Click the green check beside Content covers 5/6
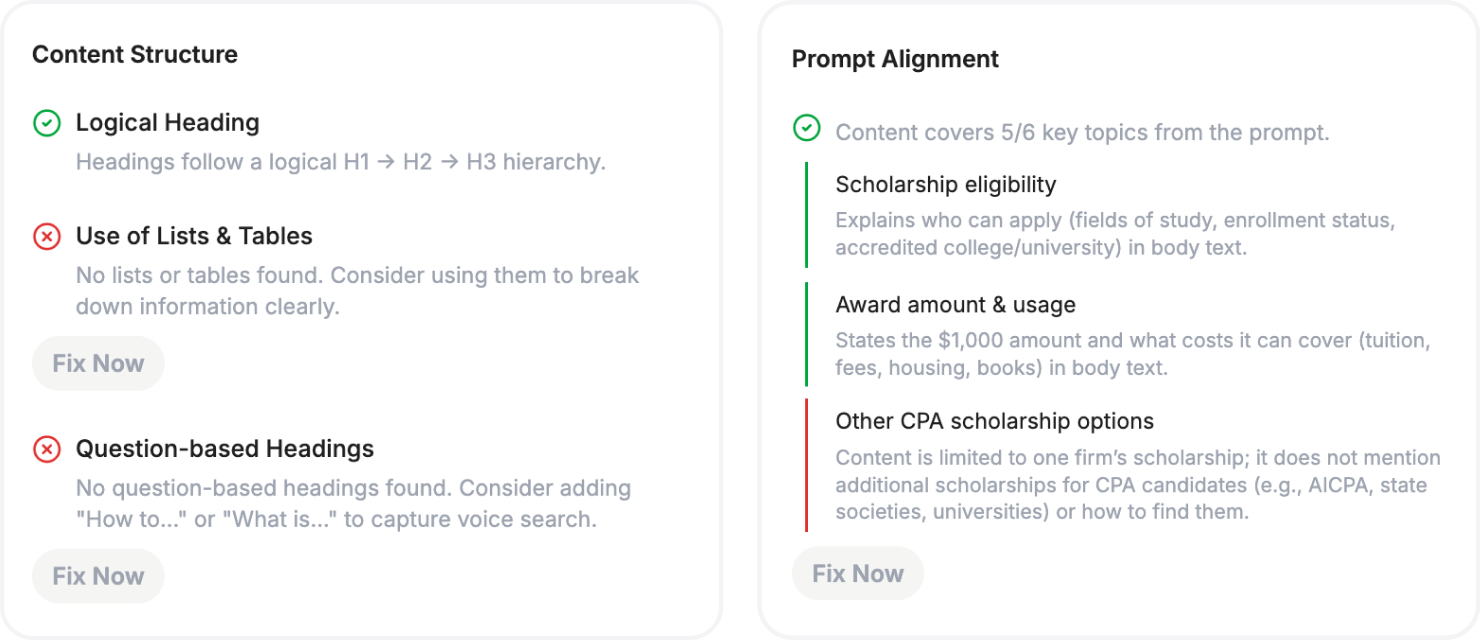The width and height of the screenshot is (1480, 640). click(x=807, y=129)
